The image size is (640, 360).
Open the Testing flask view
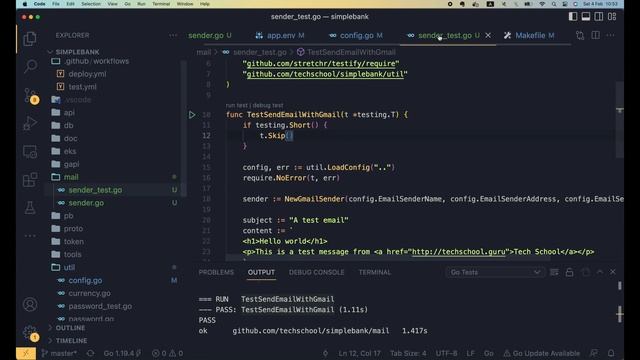point(30,208)
